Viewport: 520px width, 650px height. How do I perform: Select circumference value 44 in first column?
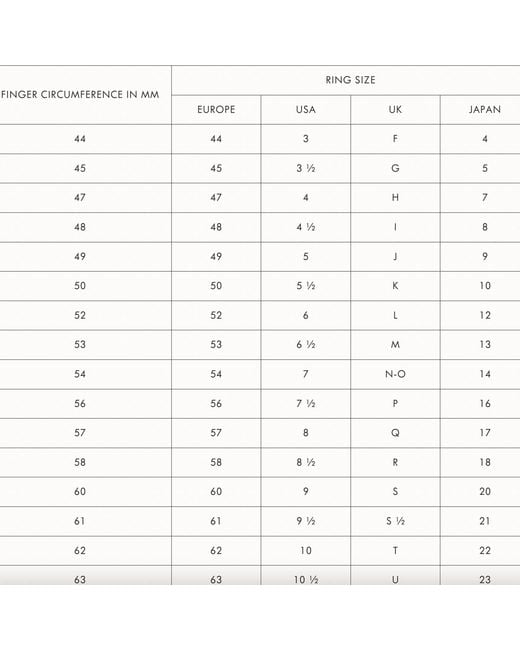80,139
